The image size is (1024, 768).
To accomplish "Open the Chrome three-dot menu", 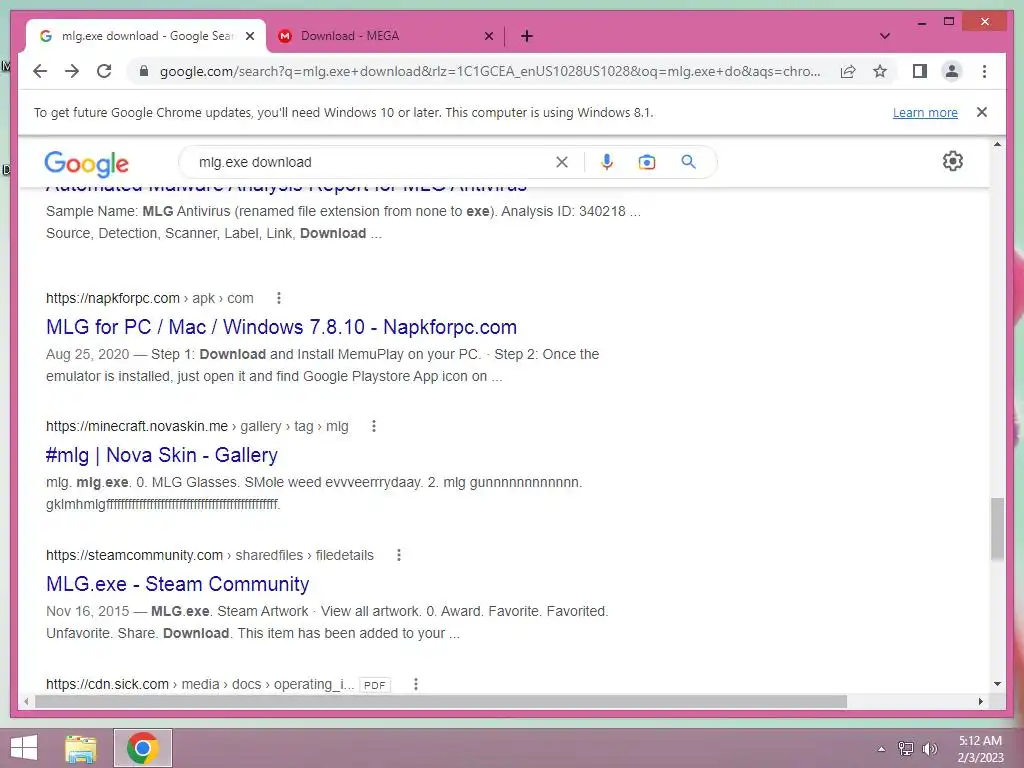I will [984, 71].
